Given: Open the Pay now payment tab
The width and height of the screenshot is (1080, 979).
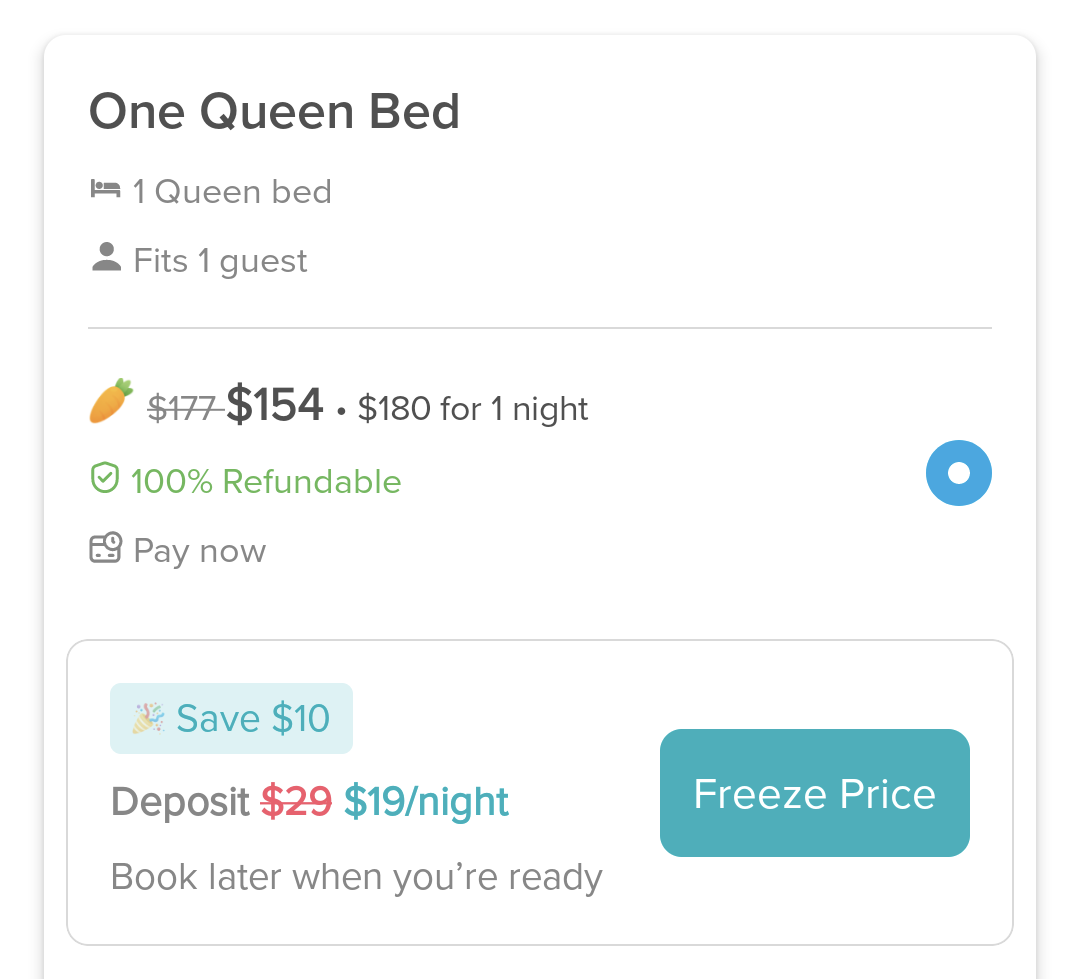Looking at the screenshot, I should pyautogui.click(x=199, y=550).
